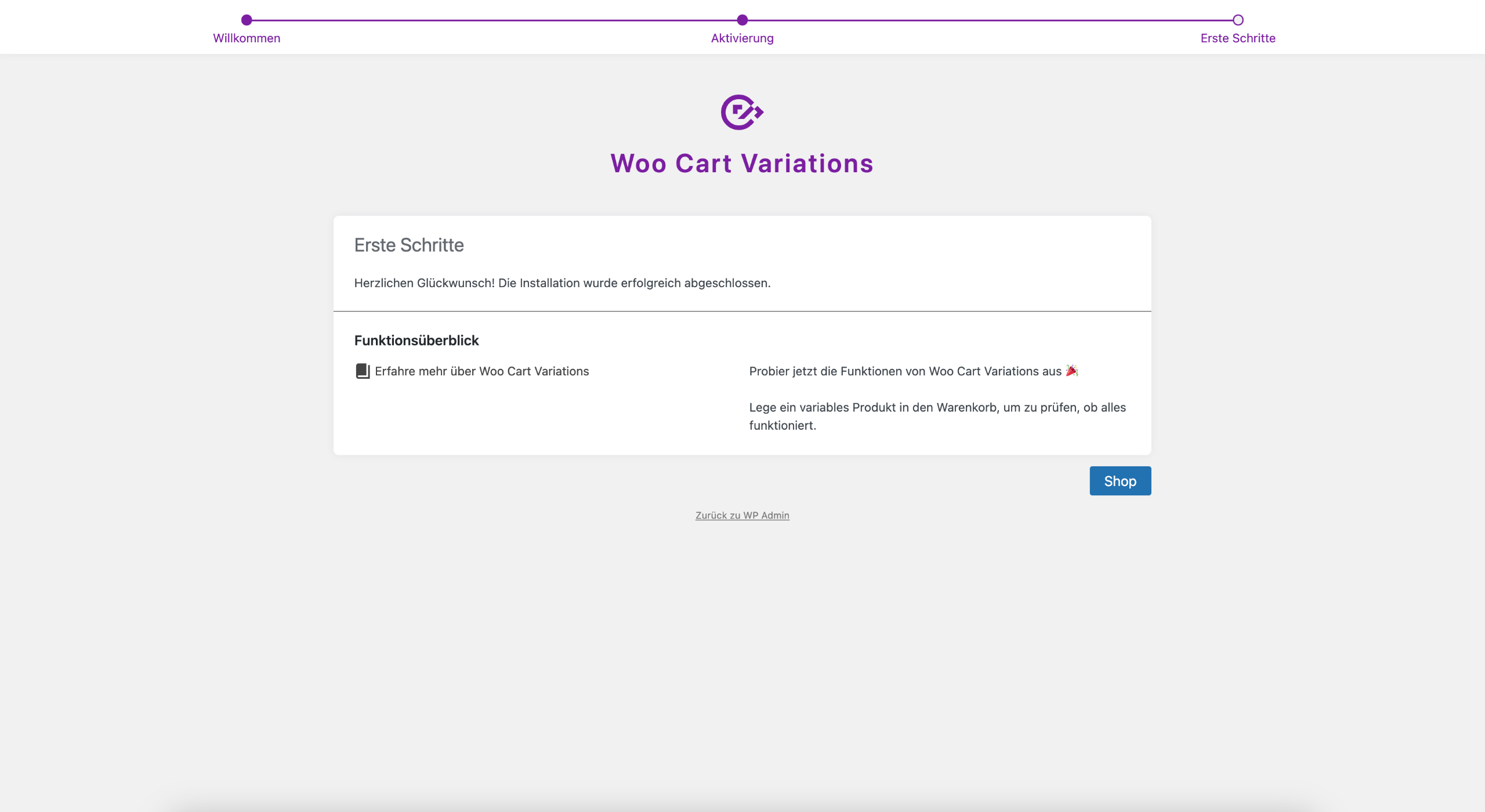
Task: Go to the Aktivierung step label
Action: (742, 38)
